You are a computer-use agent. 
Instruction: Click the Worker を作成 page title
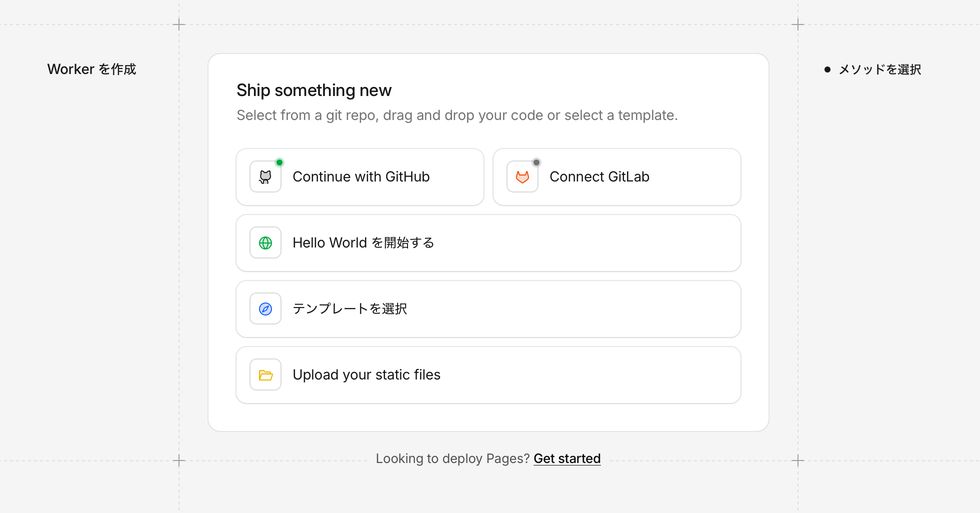91,70
